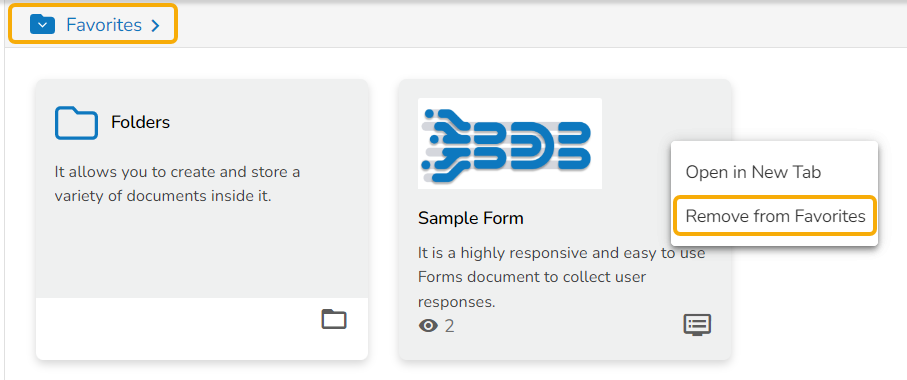Click the Favorites breadcrumb chevron arrow
Image resolution: width=907 pixels, height=380 pixels.
click(154, 25)
